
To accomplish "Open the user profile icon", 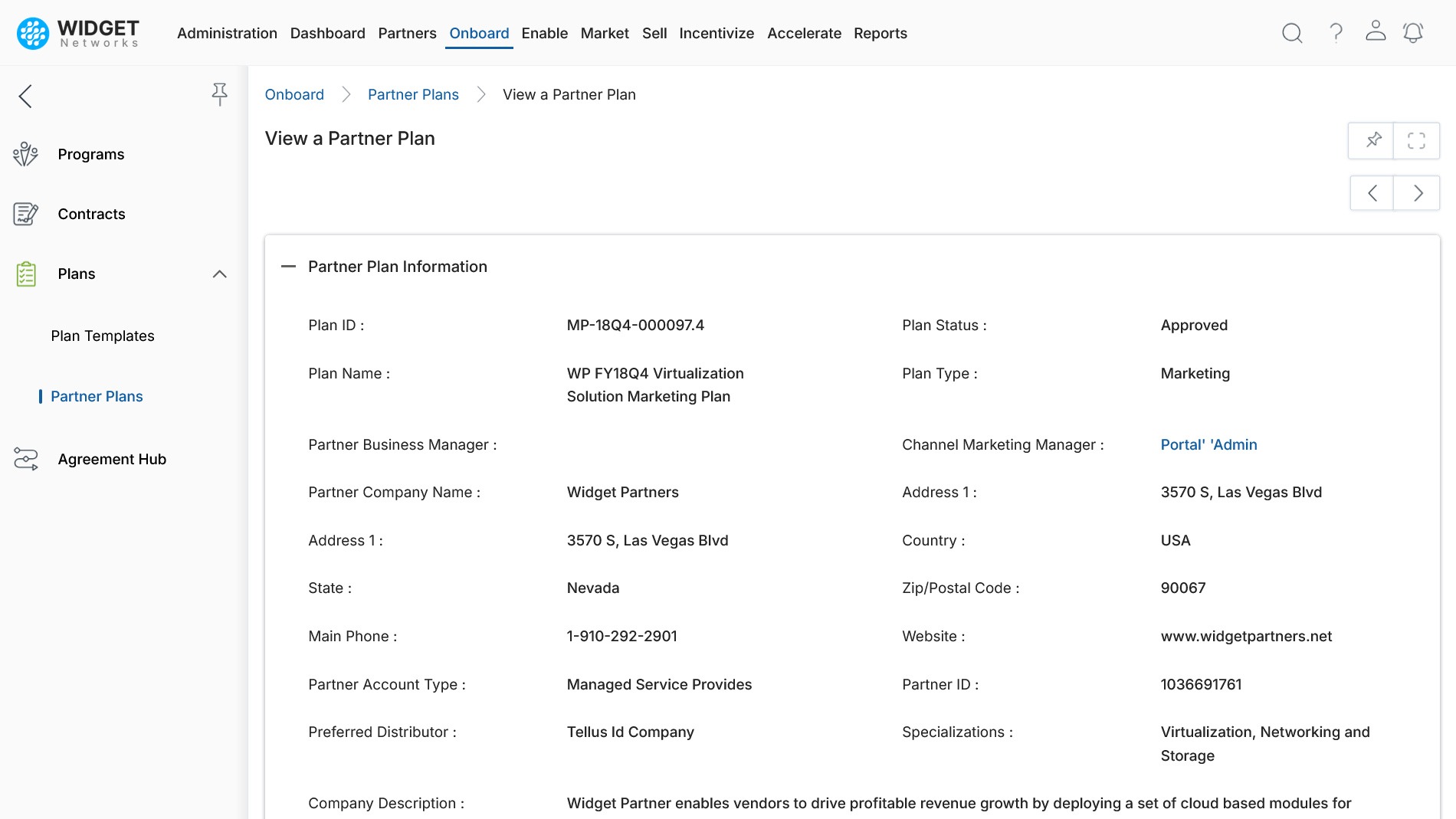I will (x=1376, y=31).
